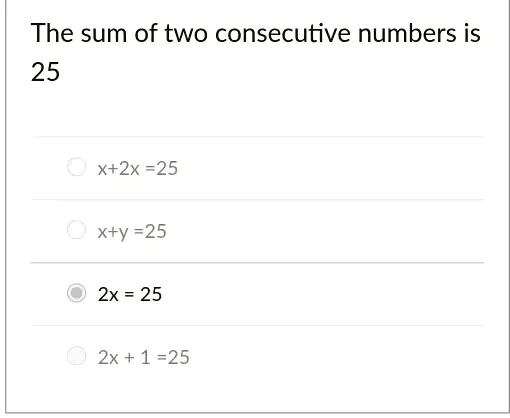
Task: Click the word numbers in the question
Action: tap(407, 33)
